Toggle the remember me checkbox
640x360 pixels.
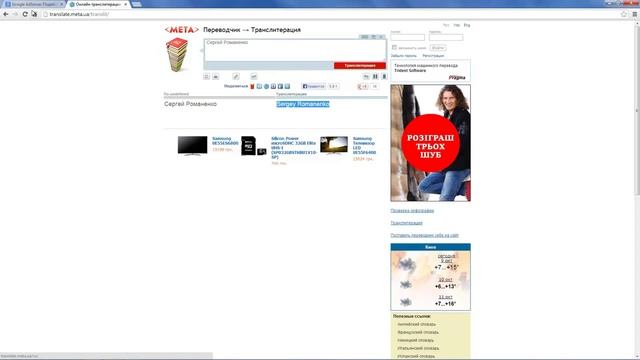point(394,48)
